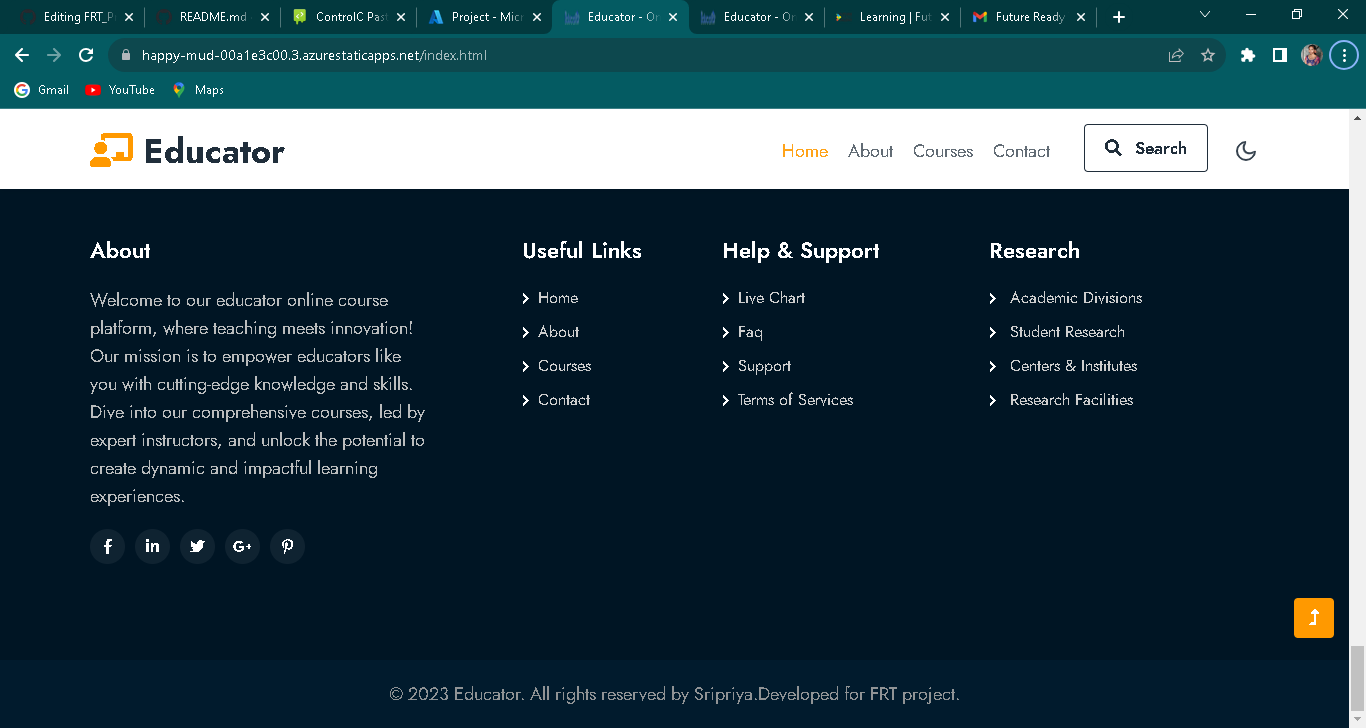Image resolution: width=1366 pixels, height=728 pixels.
Task: Open Pinterest via the footer icon
Action: point(287,546)
